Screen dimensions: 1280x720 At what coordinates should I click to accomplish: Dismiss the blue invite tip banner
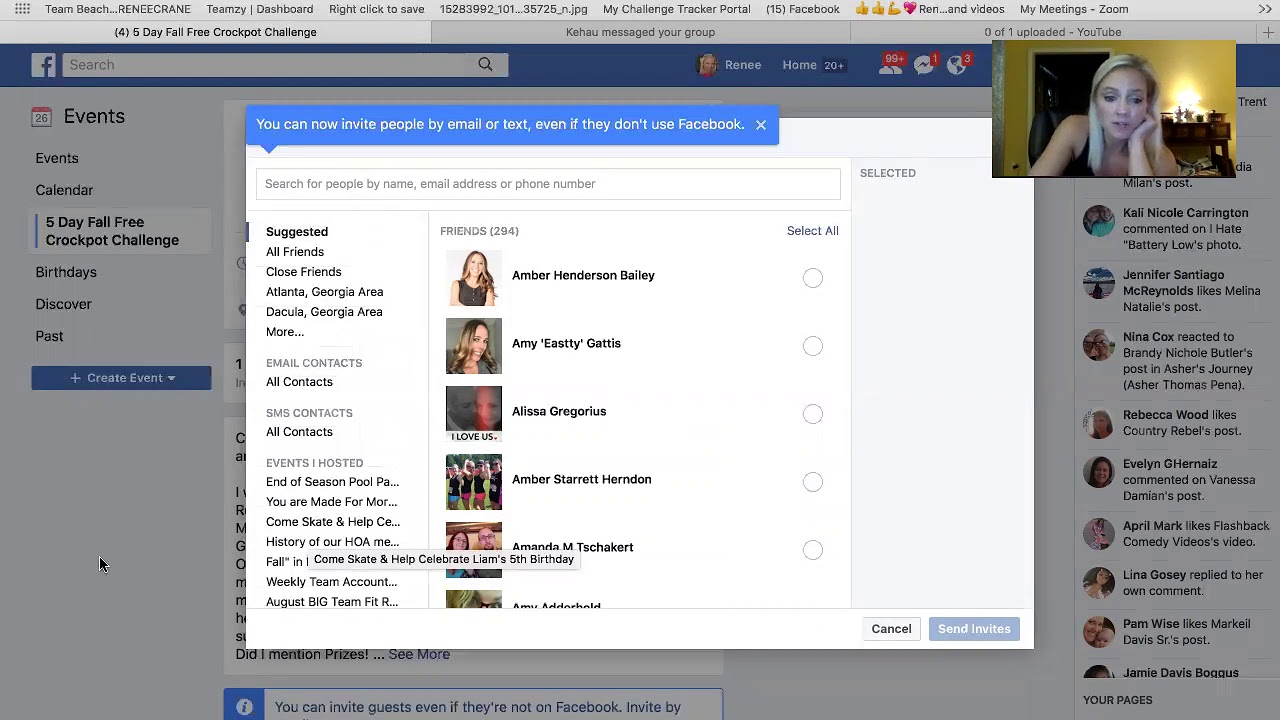pyautogui.click(x=761, y=125)
